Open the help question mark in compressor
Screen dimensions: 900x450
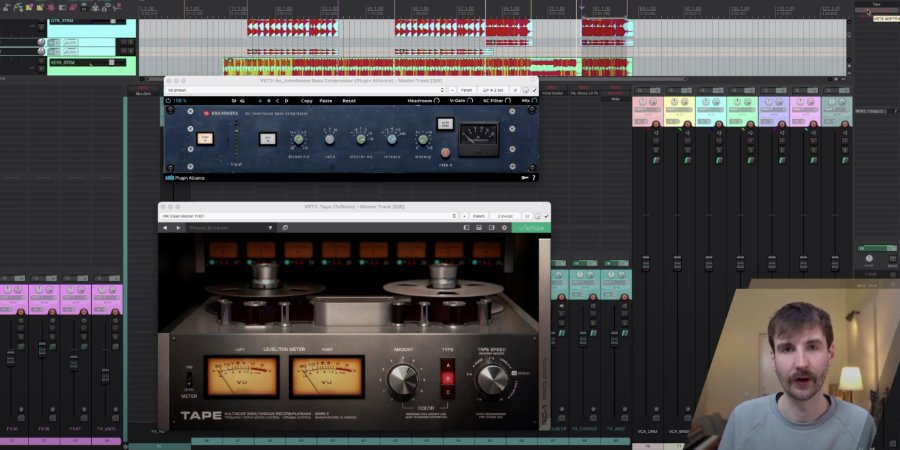pyautogui.click(x=533, y=178)
